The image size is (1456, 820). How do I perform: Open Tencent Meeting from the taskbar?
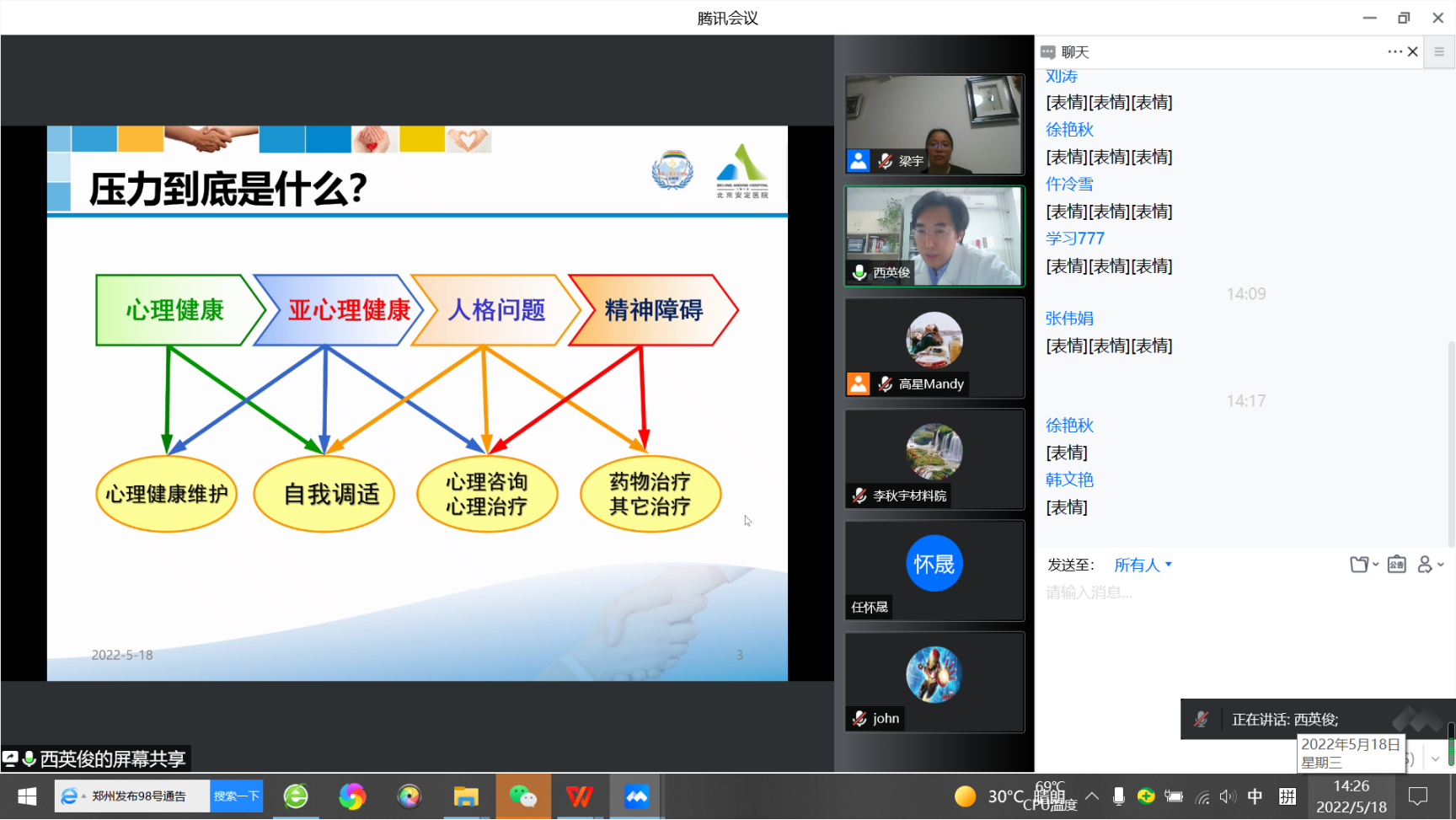tap(636, 796)
